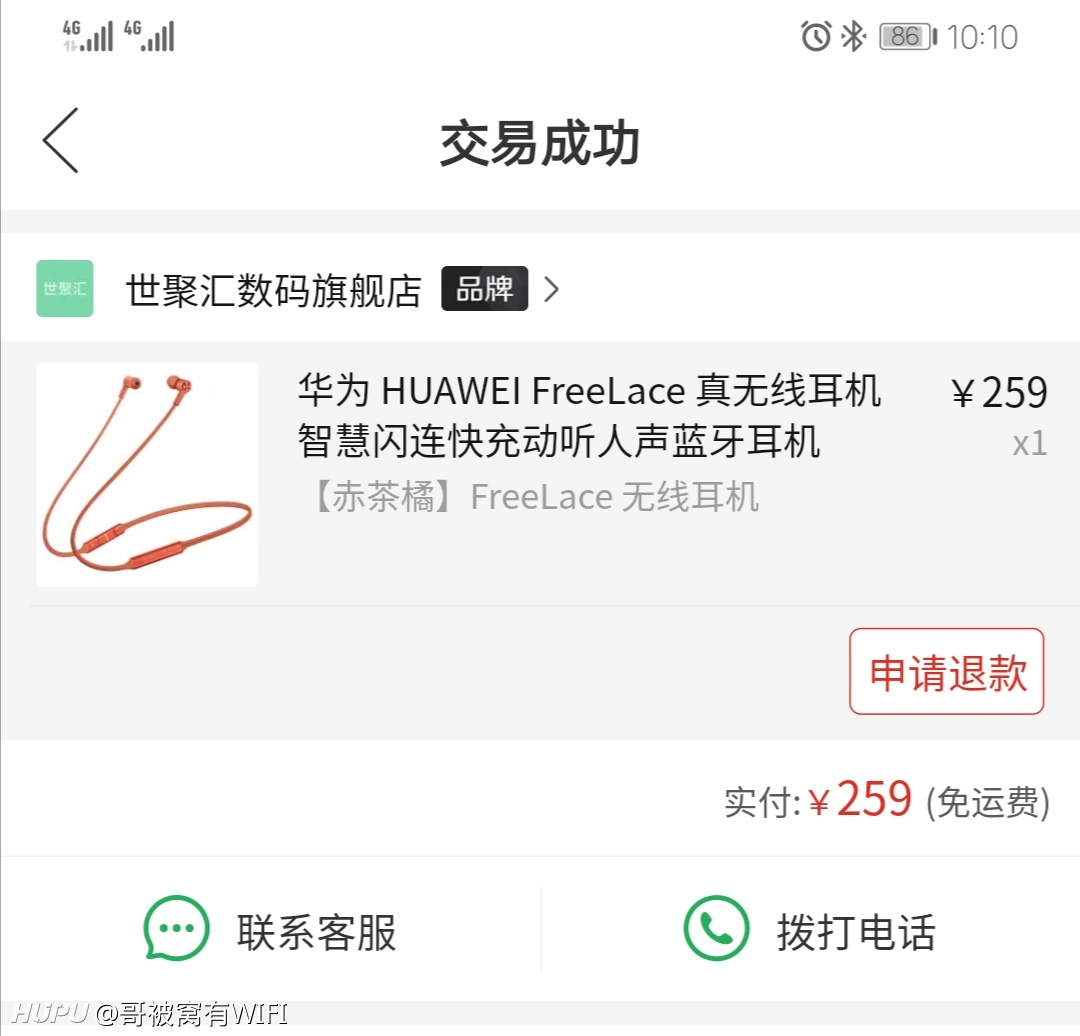Open the orange earphone product thumbnail
The image size is (1080, 1036).
(147, 475)
